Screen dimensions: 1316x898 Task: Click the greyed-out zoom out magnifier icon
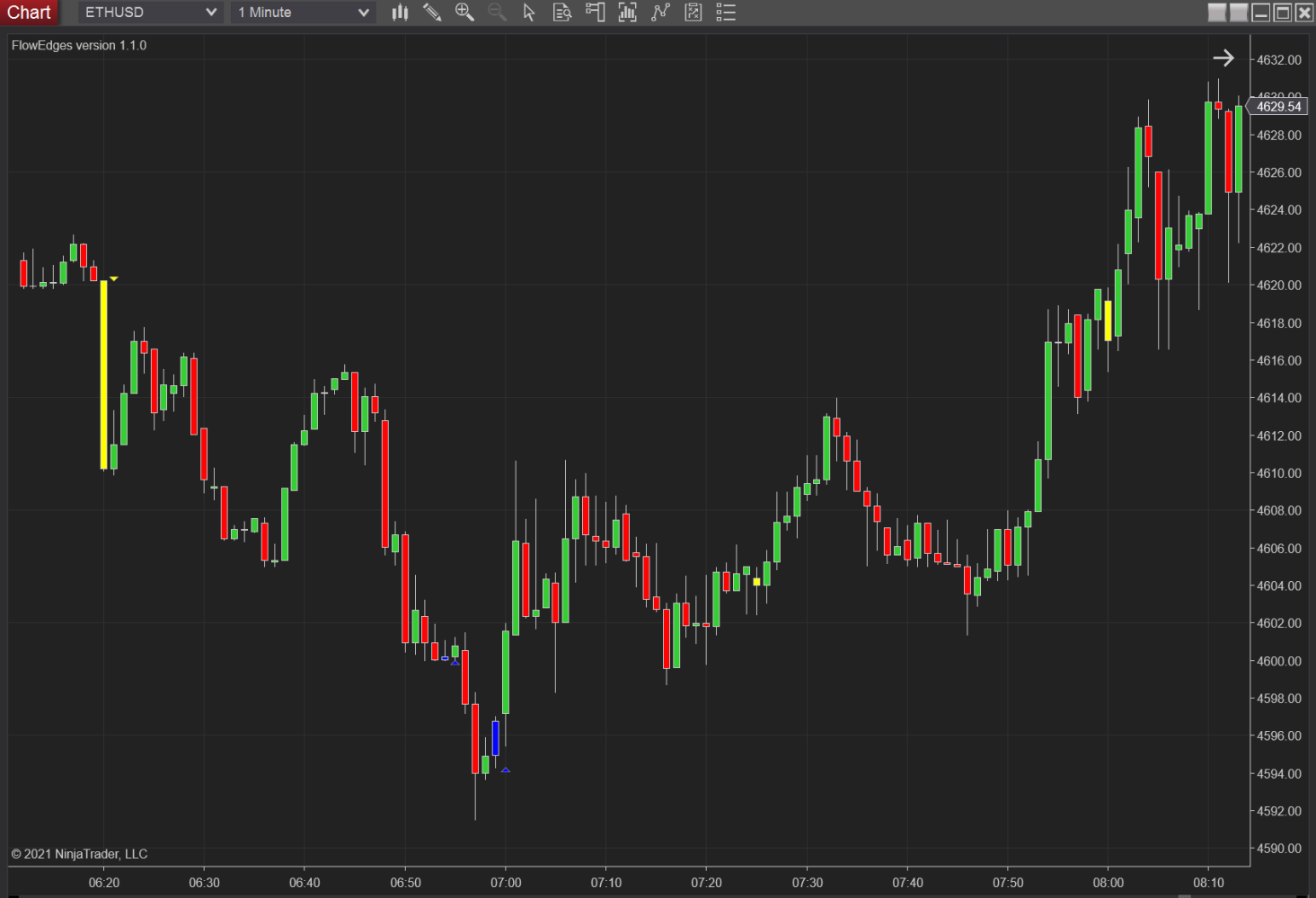point(497,13)
